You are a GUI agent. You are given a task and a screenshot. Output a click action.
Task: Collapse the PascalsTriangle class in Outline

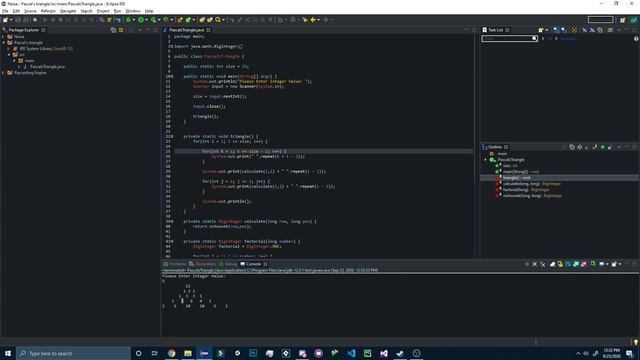click(486, 160)
